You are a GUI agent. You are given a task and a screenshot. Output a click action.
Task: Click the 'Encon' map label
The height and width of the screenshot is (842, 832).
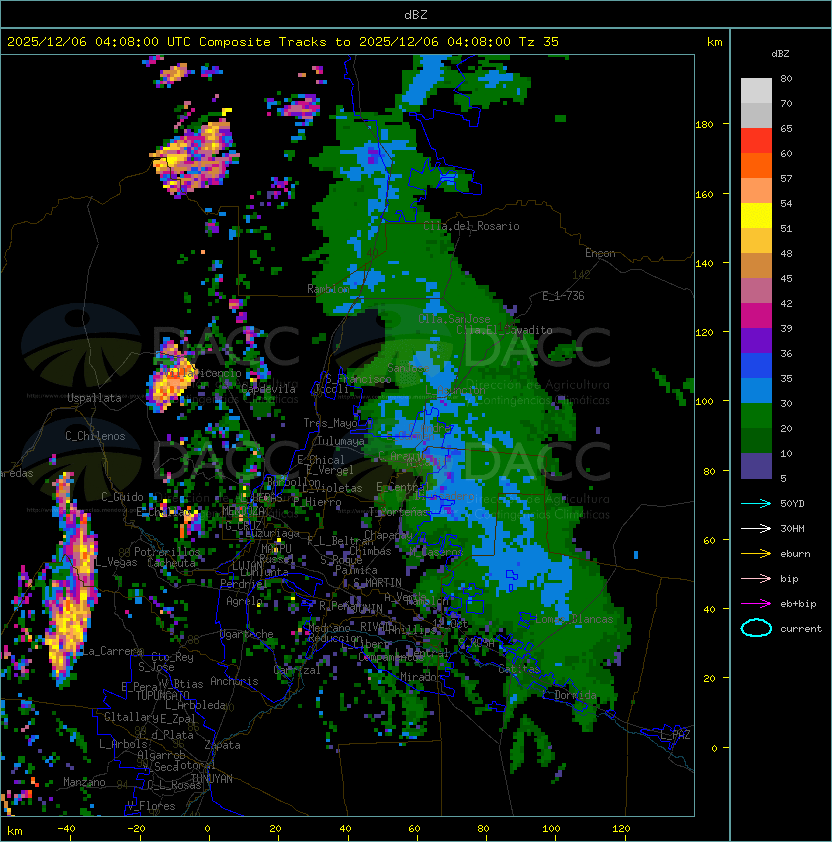[600, 253]
